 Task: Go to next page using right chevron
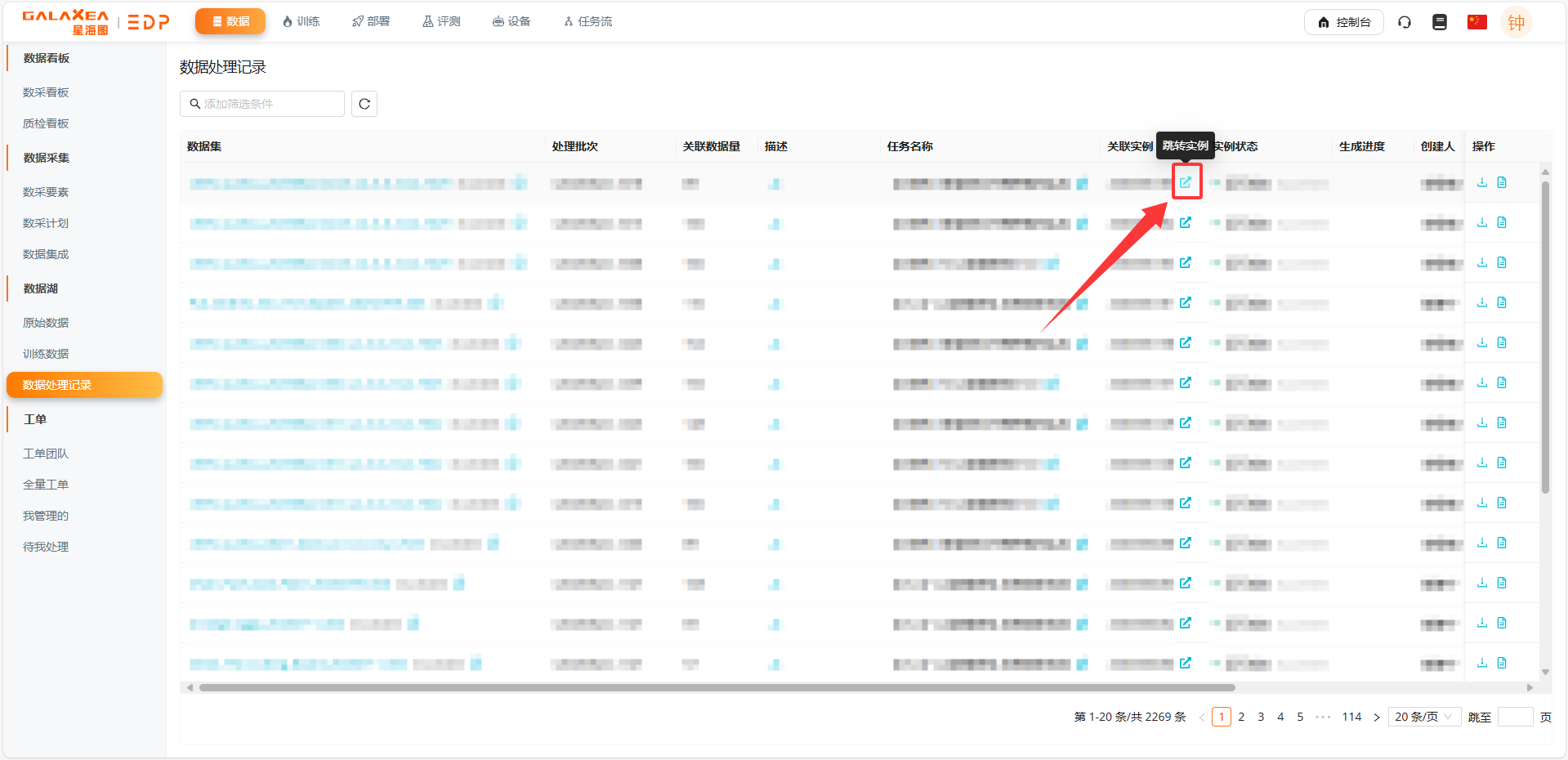(1377, 718)
